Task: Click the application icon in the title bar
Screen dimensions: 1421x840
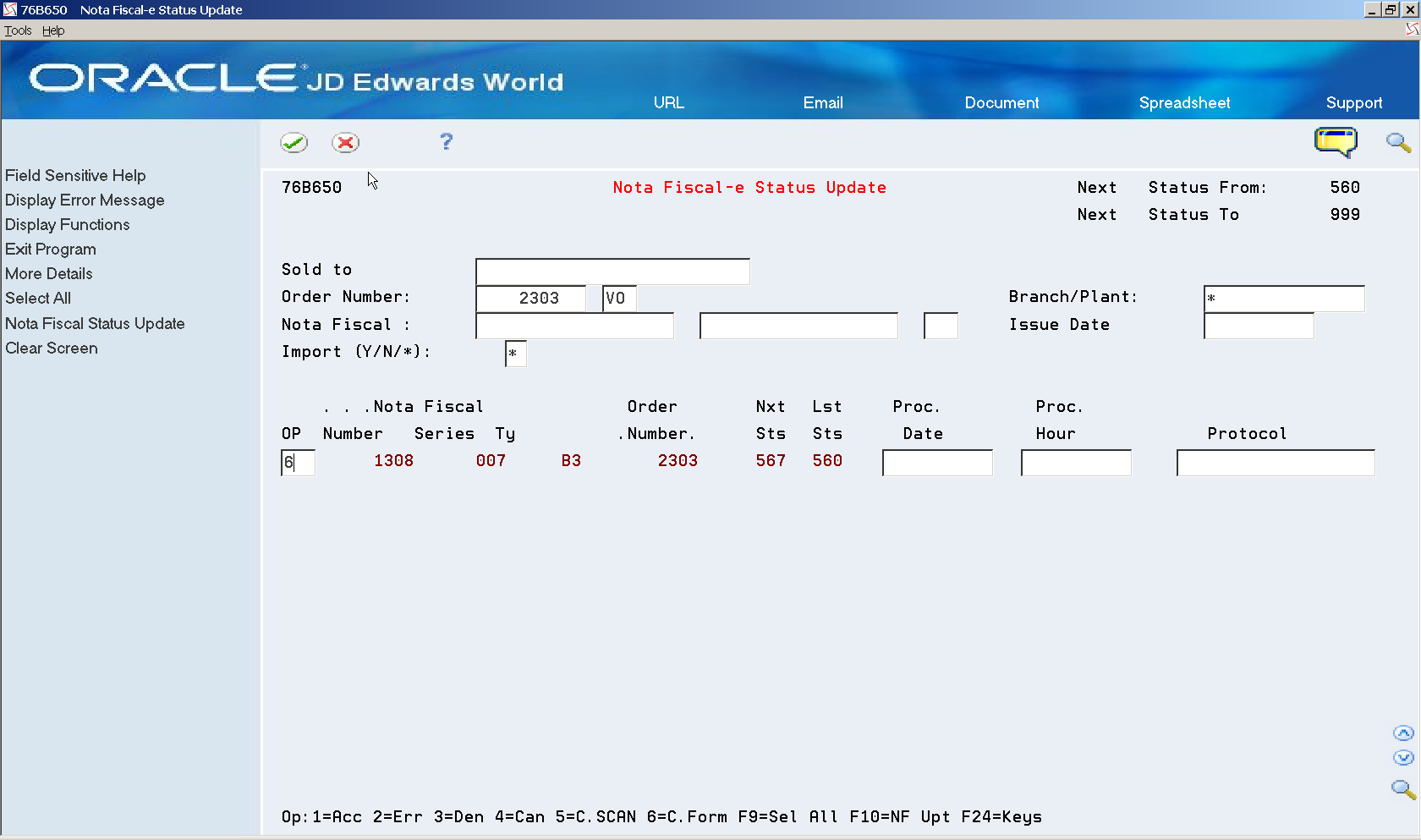Action: 10,9
